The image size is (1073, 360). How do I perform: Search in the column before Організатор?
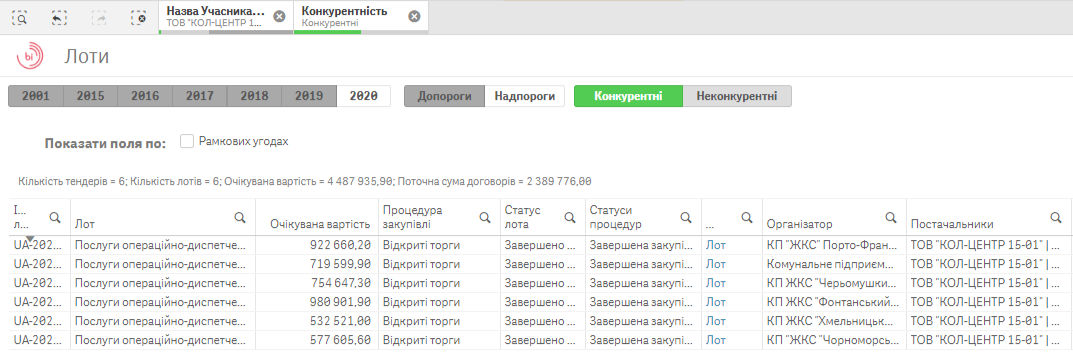pos(747,217)
